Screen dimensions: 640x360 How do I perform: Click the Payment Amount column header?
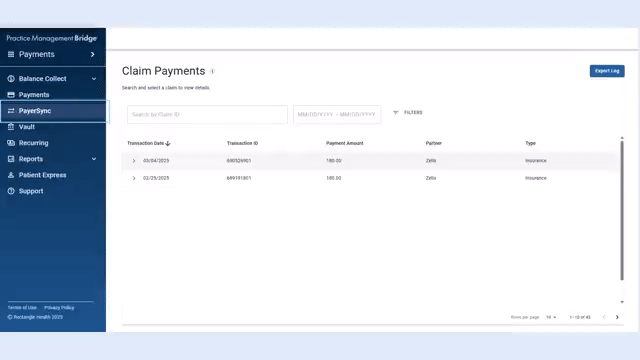(344, 143)
